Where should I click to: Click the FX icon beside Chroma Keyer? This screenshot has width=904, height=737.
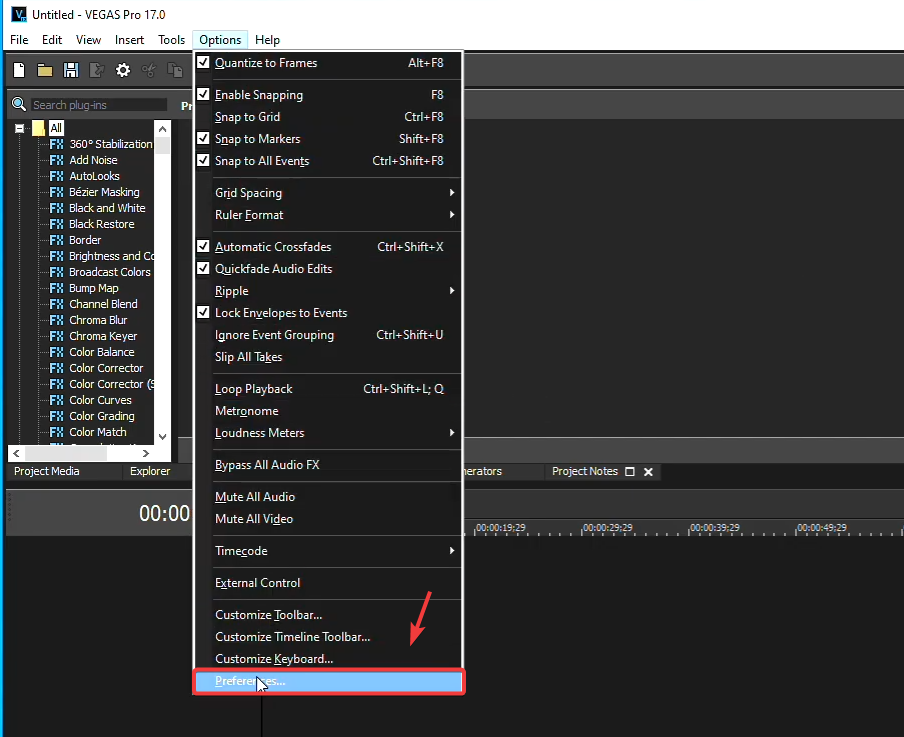click(x=56, y=336)
